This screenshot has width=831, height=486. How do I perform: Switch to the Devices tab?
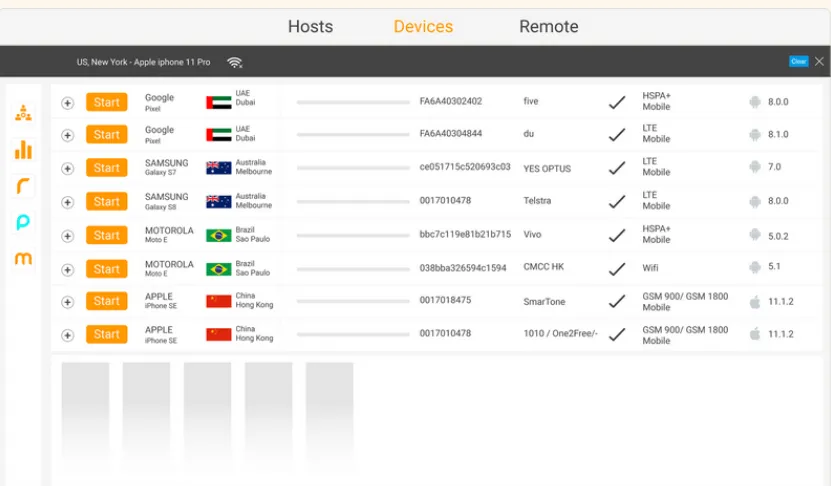tap(423, 26)
